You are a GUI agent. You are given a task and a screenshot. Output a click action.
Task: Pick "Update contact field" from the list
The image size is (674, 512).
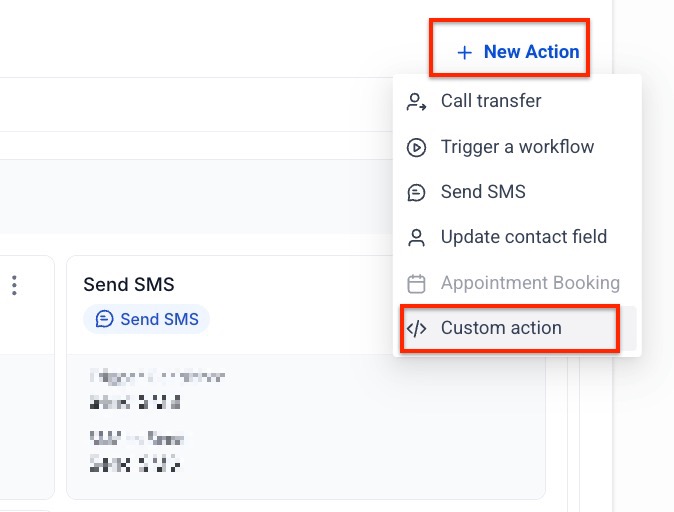point(523,237)
